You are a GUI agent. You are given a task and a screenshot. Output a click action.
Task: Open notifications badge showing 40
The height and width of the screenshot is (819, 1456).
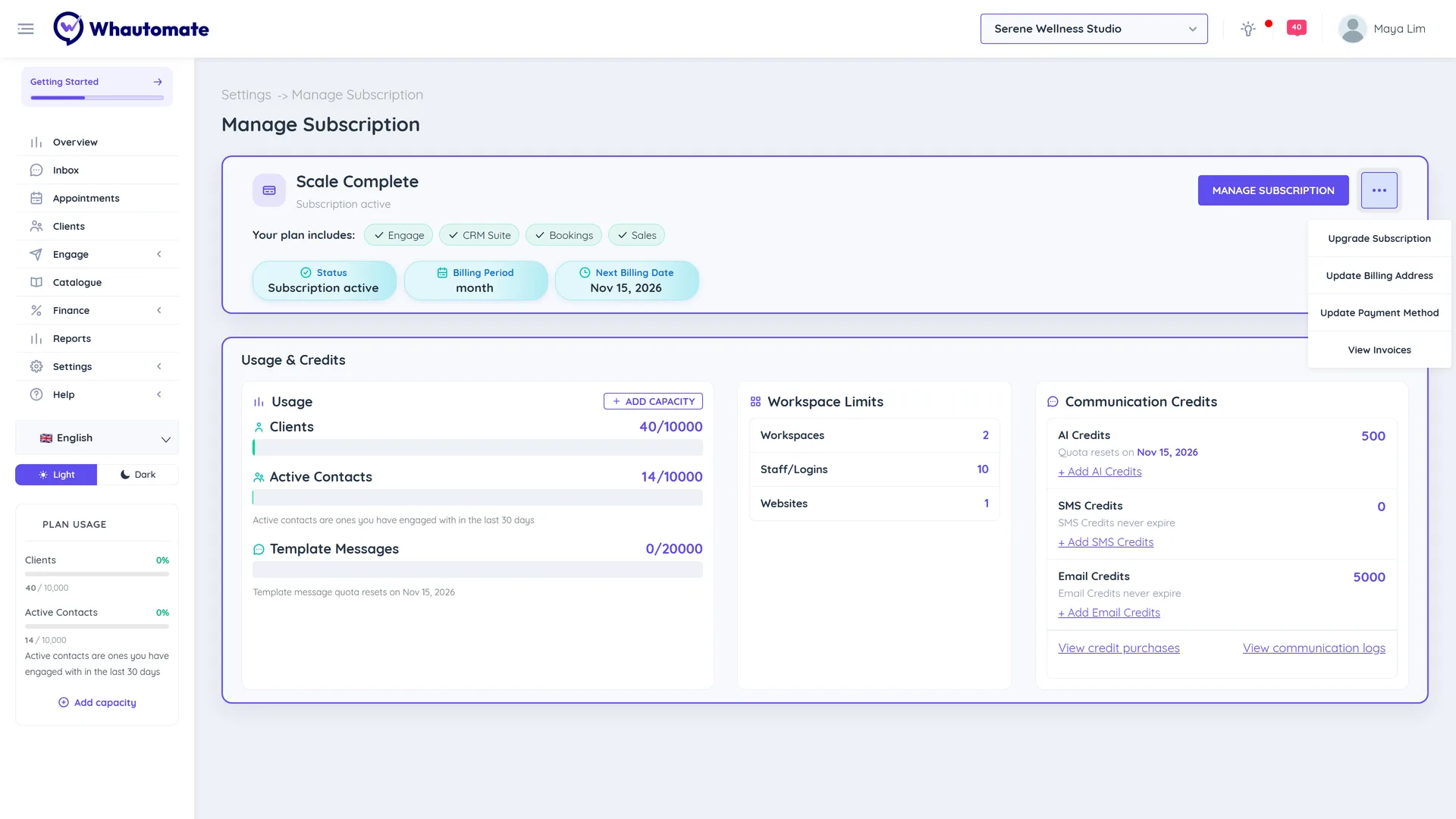(1297, 27)
